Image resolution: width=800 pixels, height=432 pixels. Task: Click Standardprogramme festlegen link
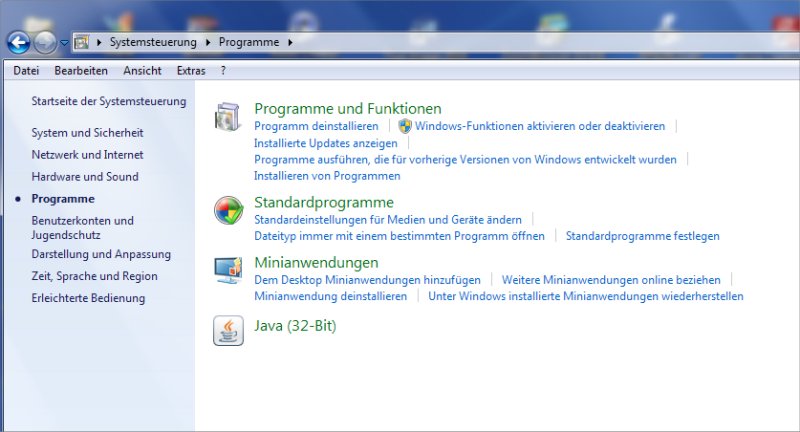642,236
